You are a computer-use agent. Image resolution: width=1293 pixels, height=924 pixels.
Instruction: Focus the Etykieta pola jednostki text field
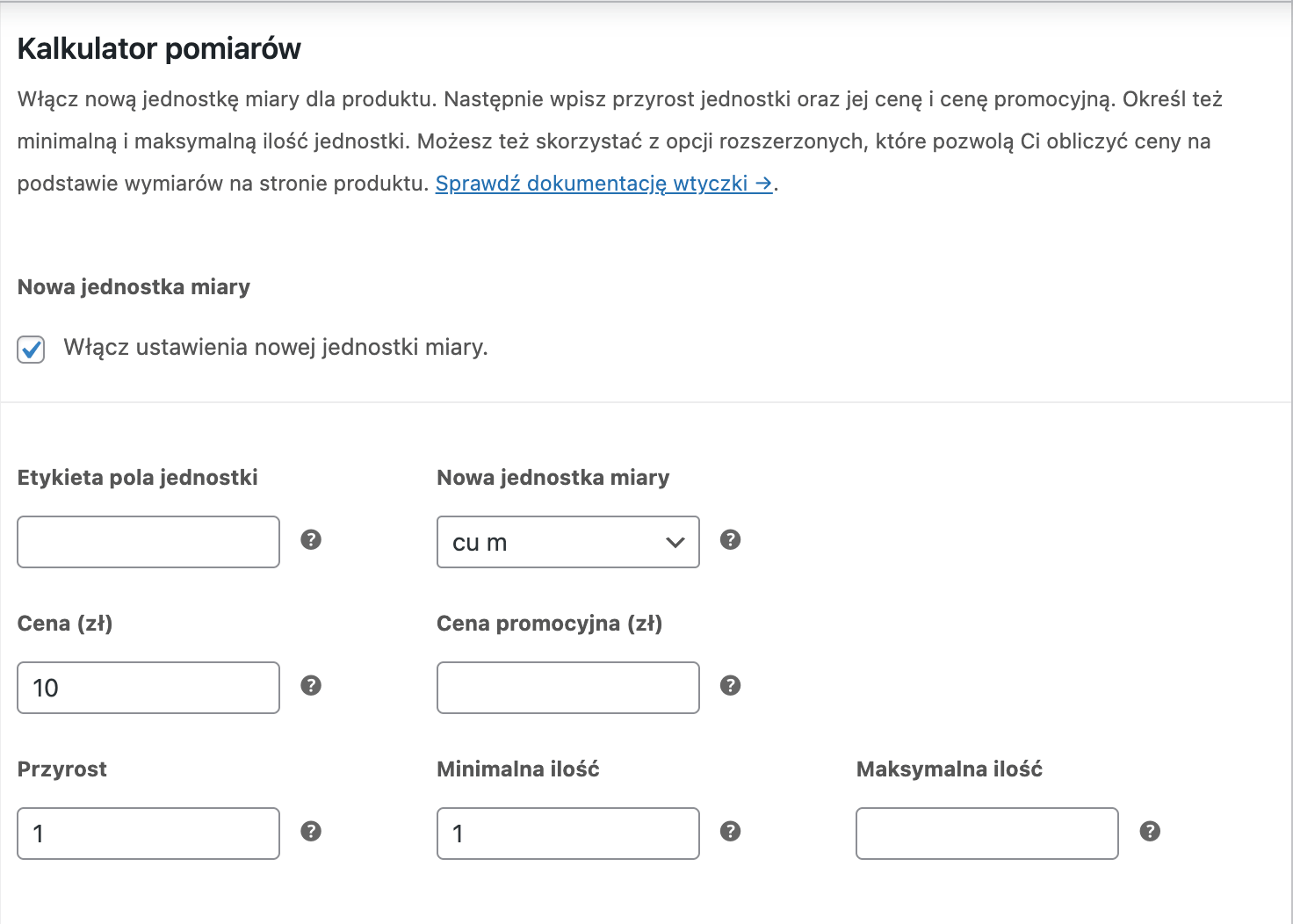[148, 542]
